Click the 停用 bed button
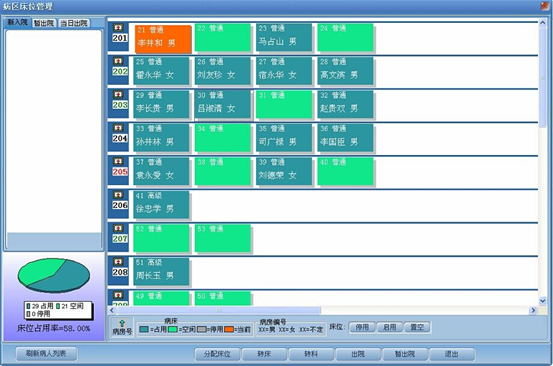The width and height of the screenshot is (553, 366). point(362,327)
